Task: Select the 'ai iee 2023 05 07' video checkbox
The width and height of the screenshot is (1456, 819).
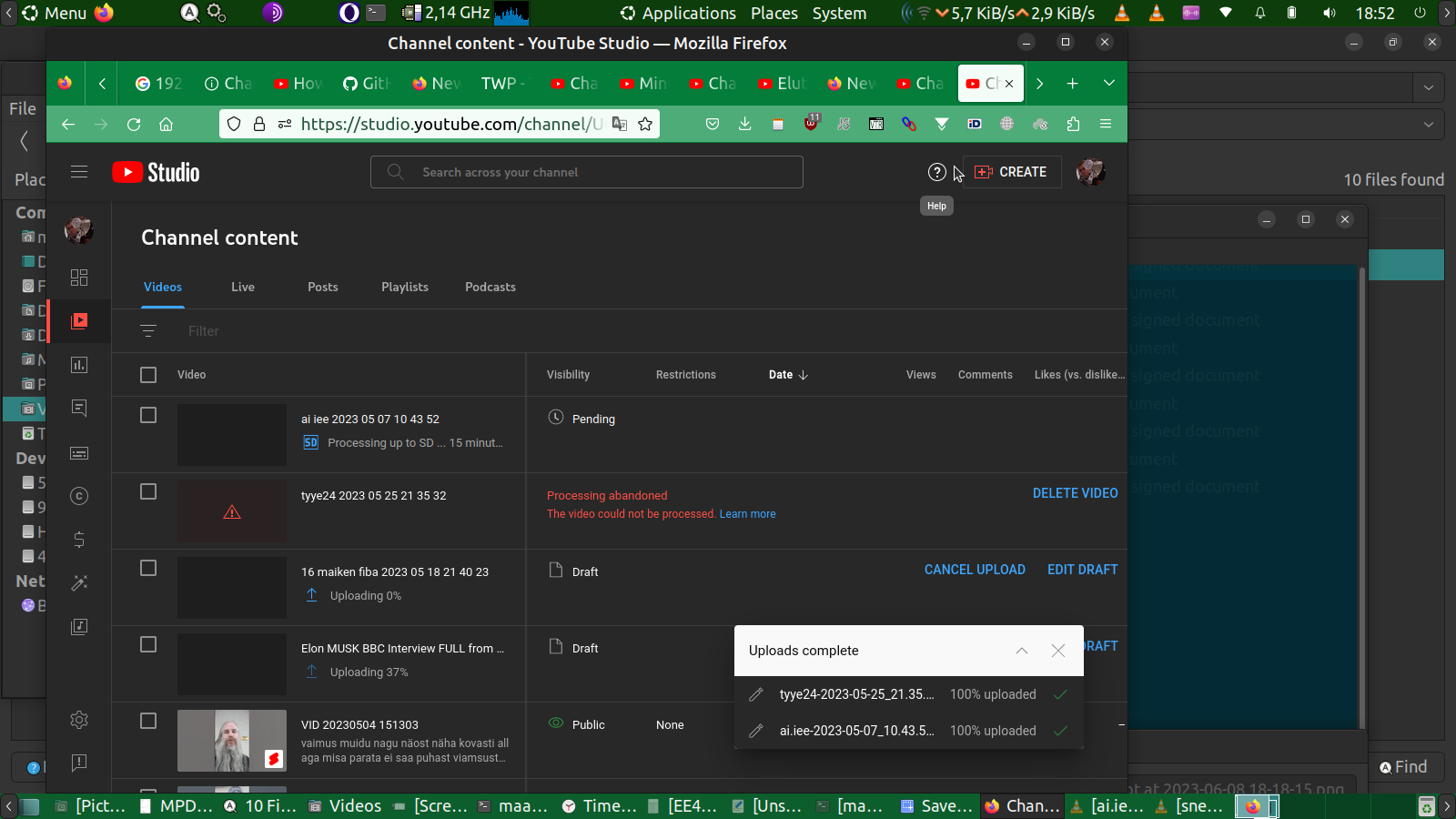Action: pyautogui.click(x=148, y=415)
